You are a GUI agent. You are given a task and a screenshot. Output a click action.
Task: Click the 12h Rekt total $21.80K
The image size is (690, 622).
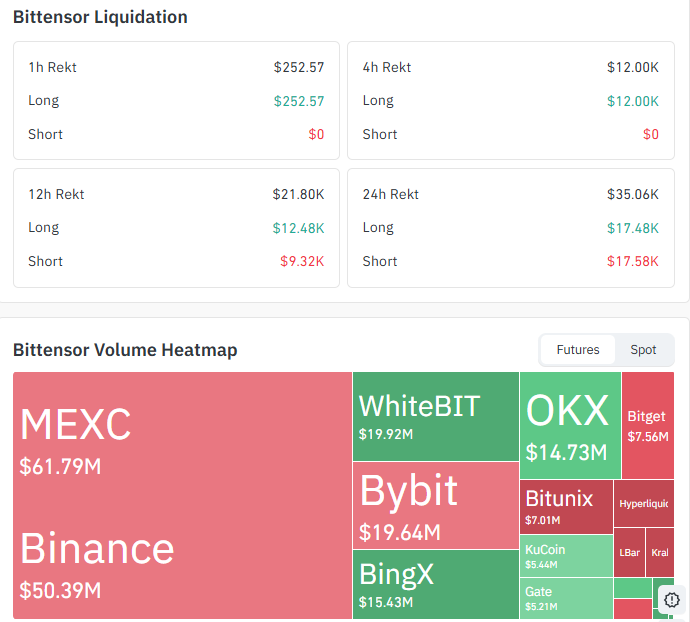298,194
